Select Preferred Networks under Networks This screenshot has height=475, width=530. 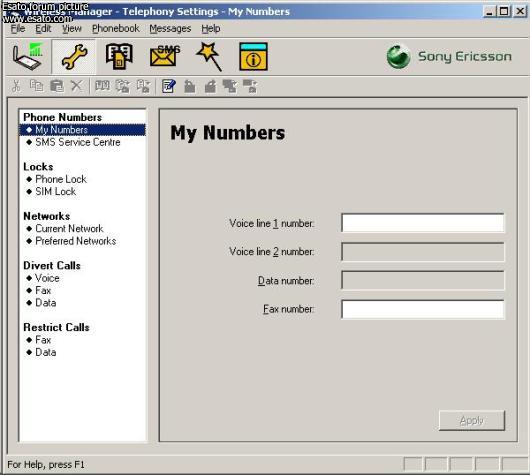[x=75, y=241]
